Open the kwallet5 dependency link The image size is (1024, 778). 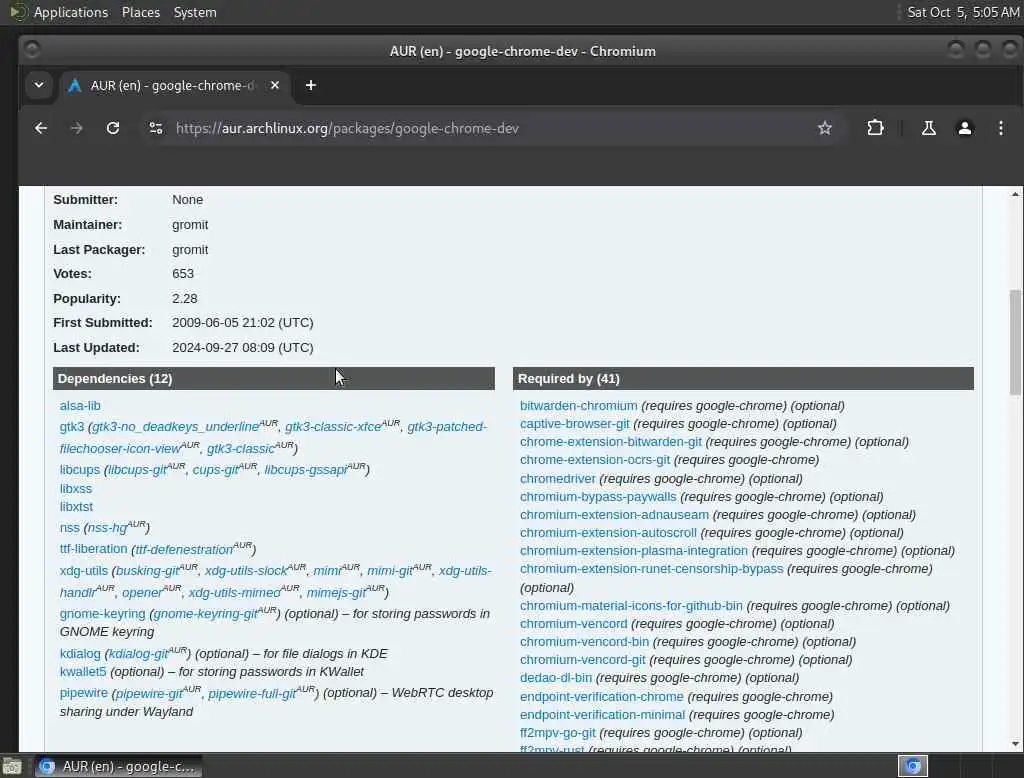(83, 672)
